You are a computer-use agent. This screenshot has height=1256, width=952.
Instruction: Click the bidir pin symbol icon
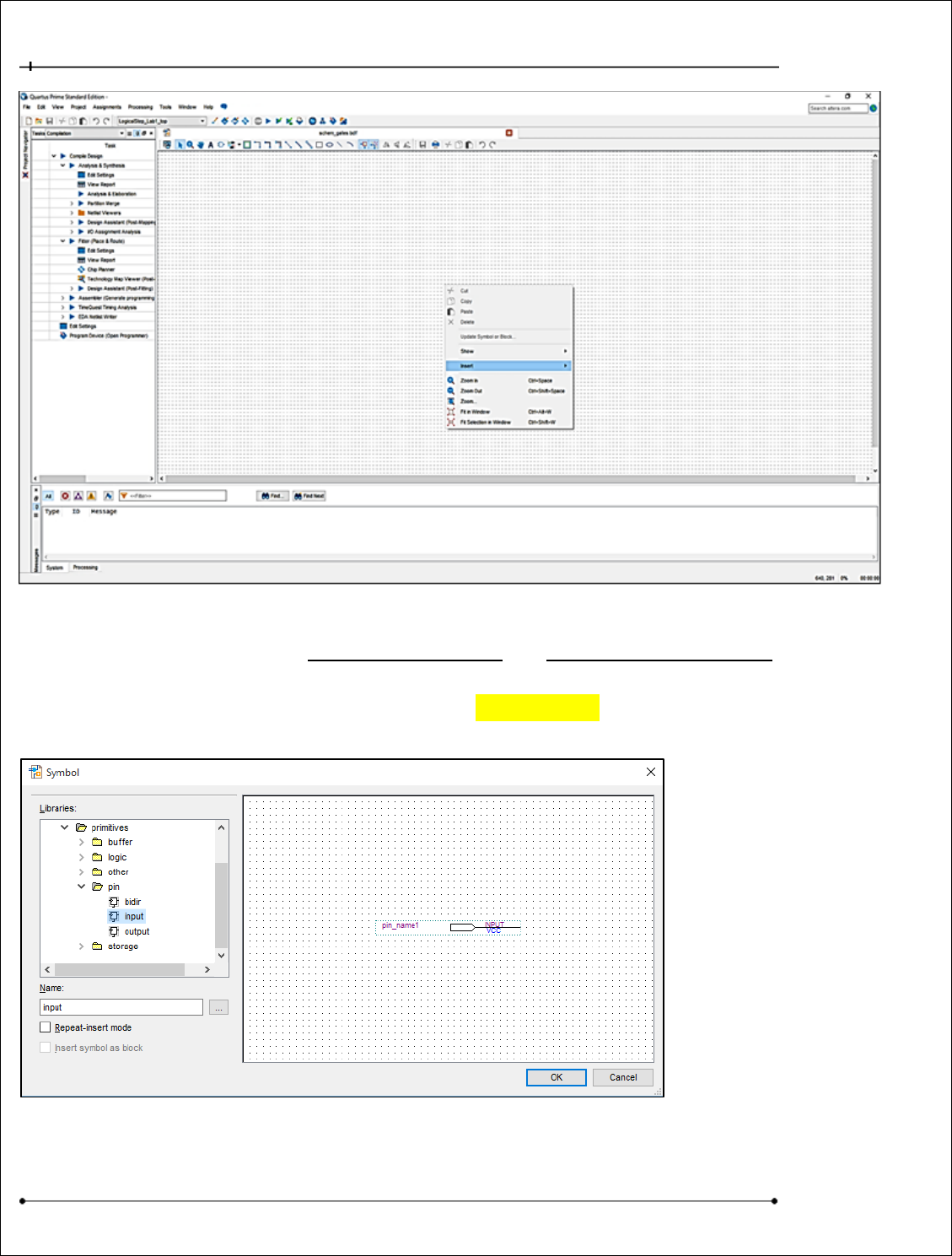[x=114, y=902]
